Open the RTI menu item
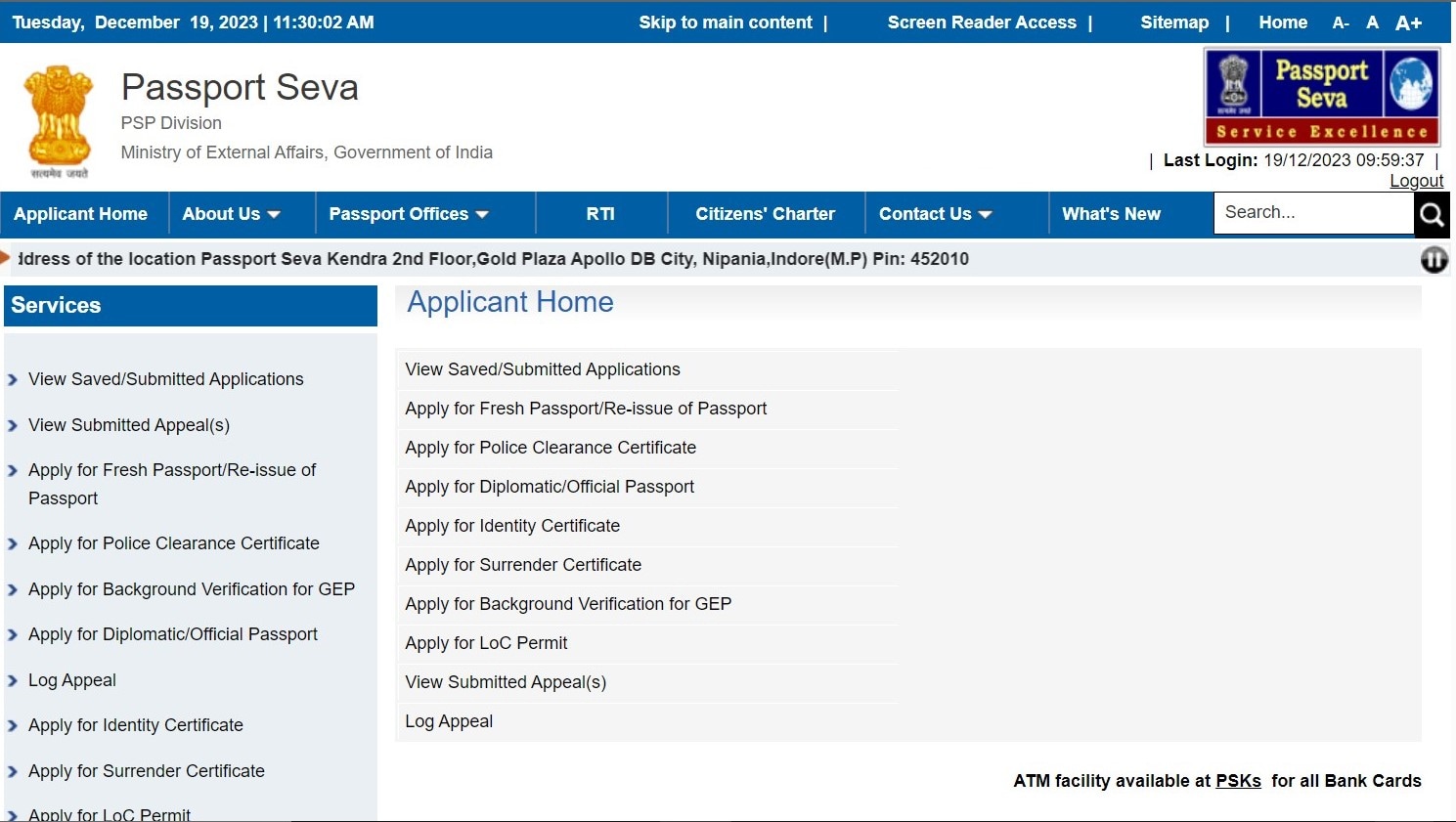Image resolution: width=1456 pixels, height=822 pixels. point(600,214)
